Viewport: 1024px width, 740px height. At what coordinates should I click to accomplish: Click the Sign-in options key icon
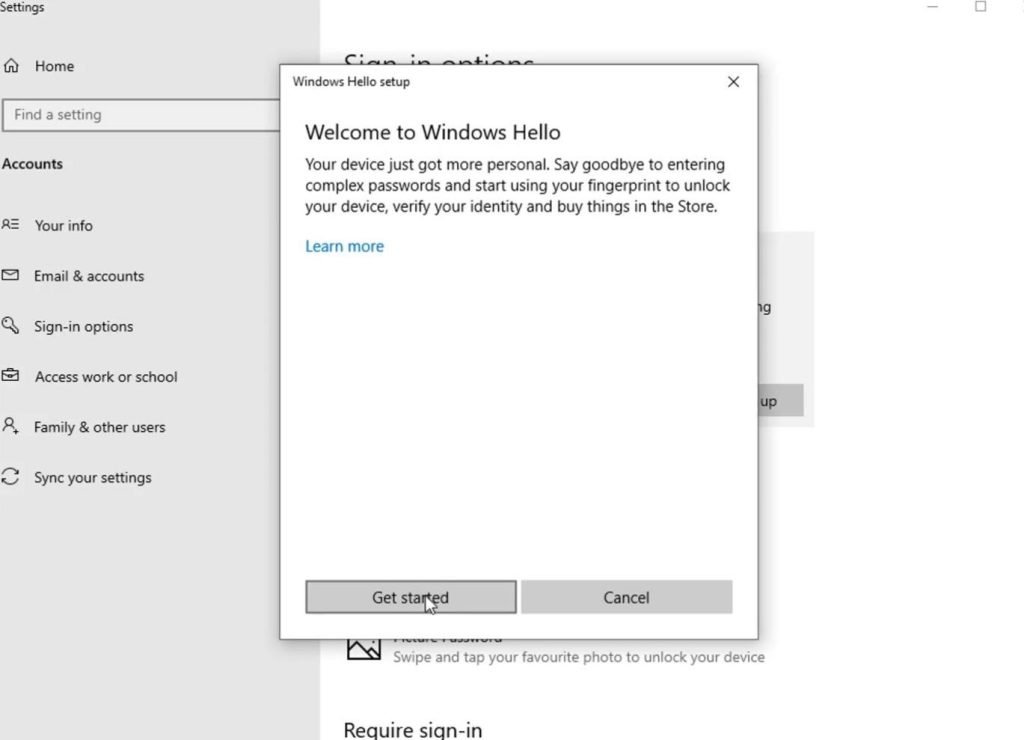10,325
